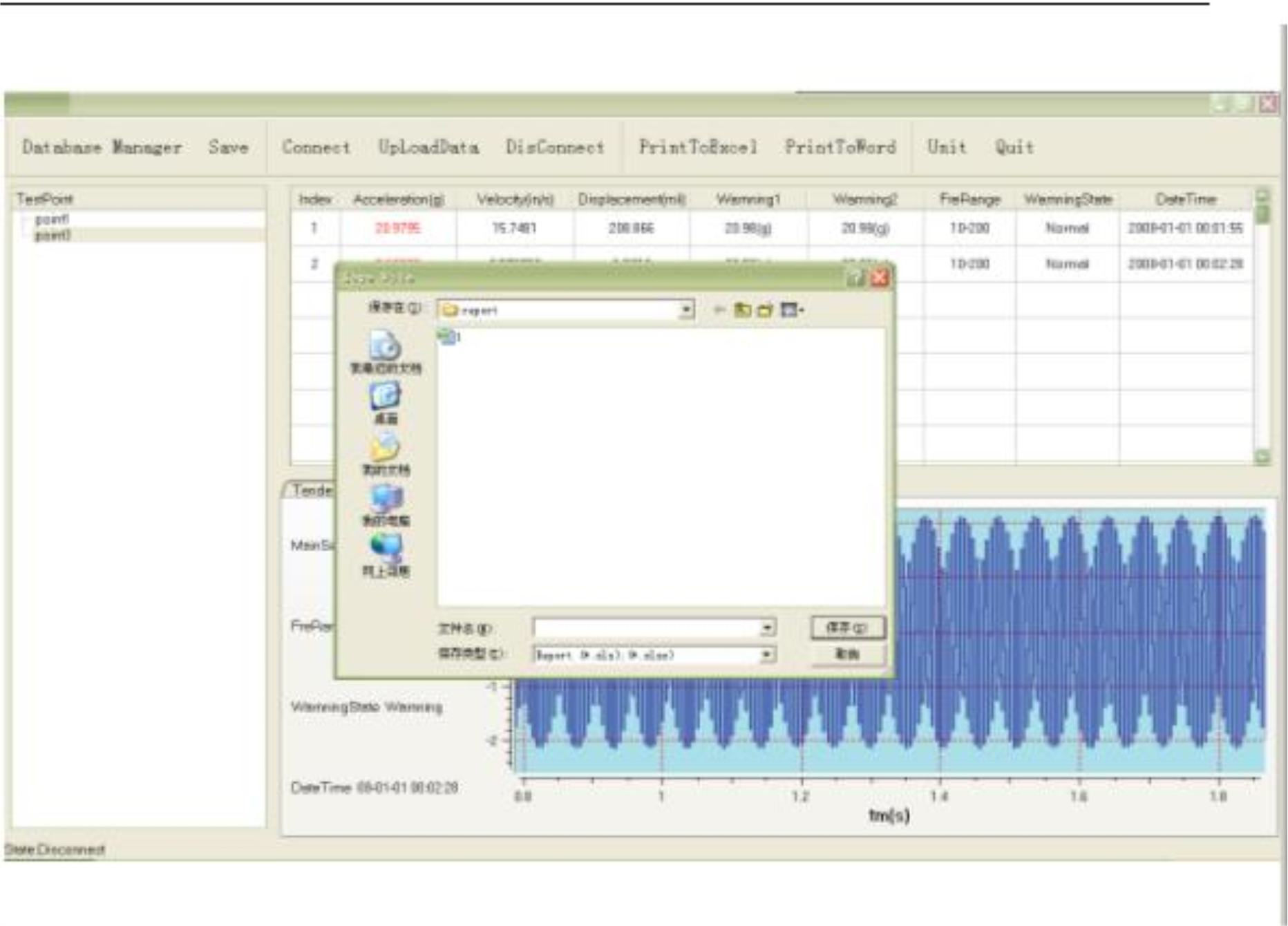1288x926 pixels.
Task: Open the file name dropdown arrow
Action: pos(767,628)
